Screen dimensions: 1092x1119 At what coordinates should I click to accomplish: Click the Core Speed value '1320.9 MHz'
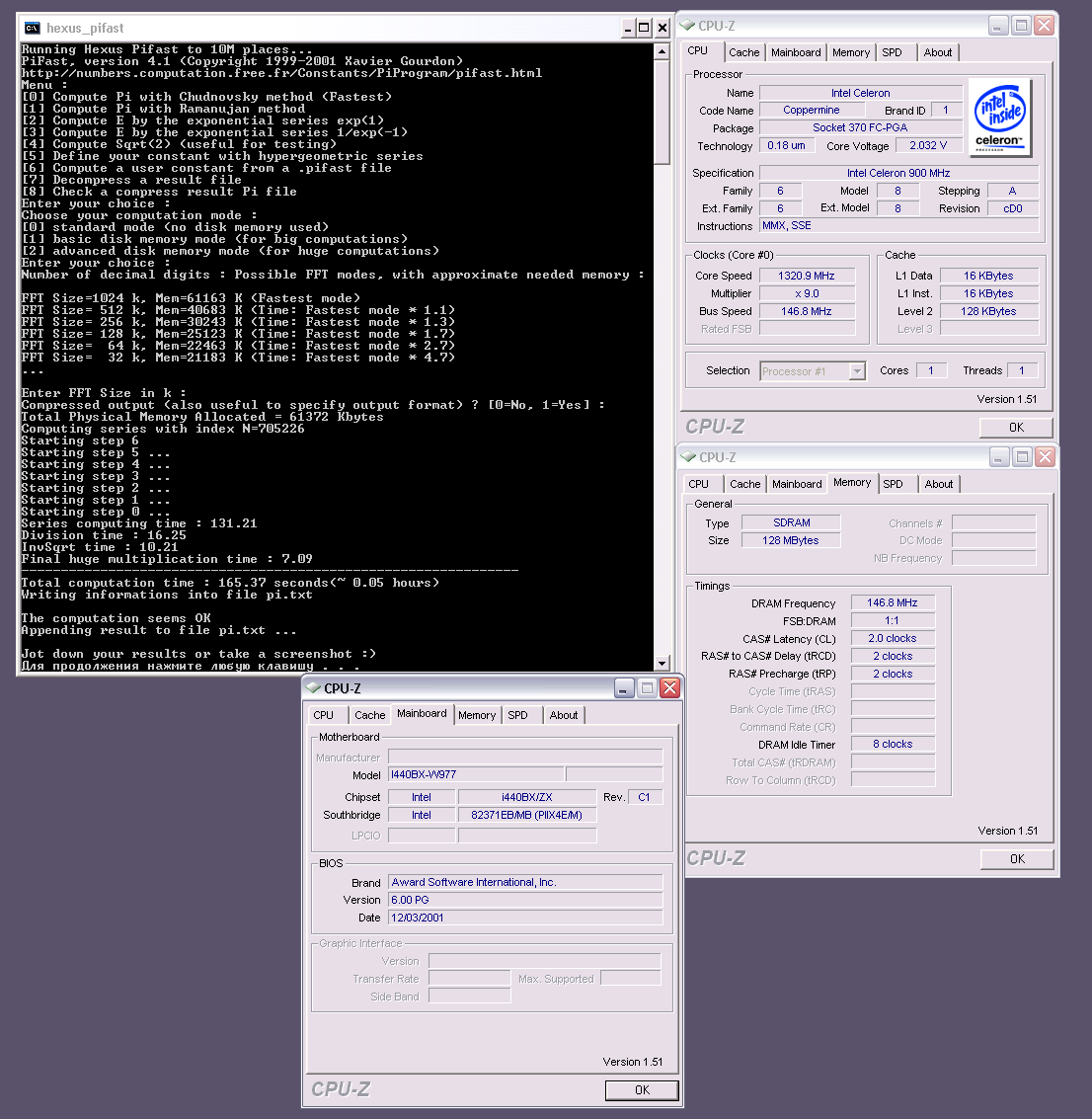tap(807, 276)
